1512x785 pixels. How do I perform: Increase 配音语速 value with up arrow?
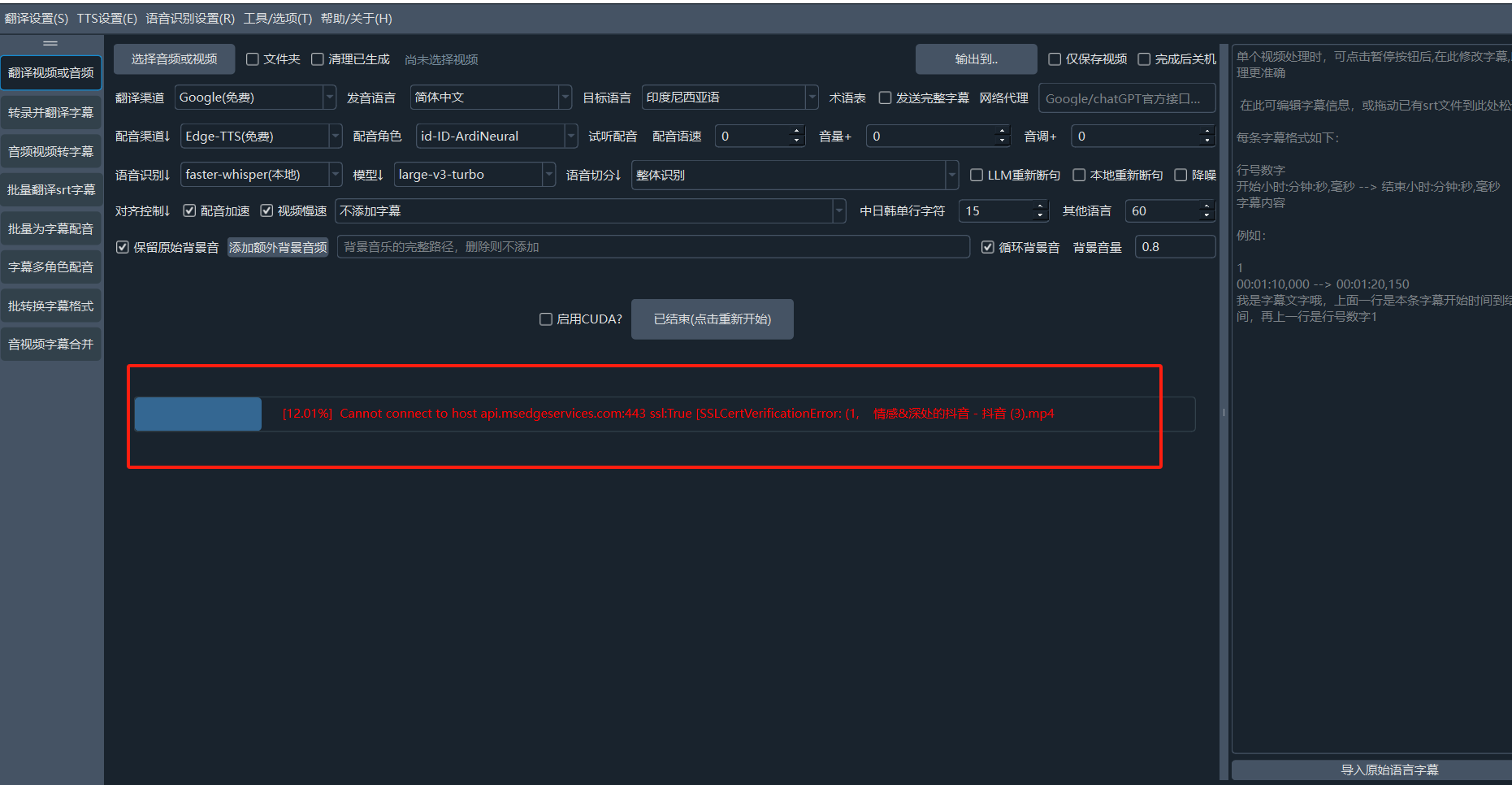pyautogui.click(x=796, y=131)
